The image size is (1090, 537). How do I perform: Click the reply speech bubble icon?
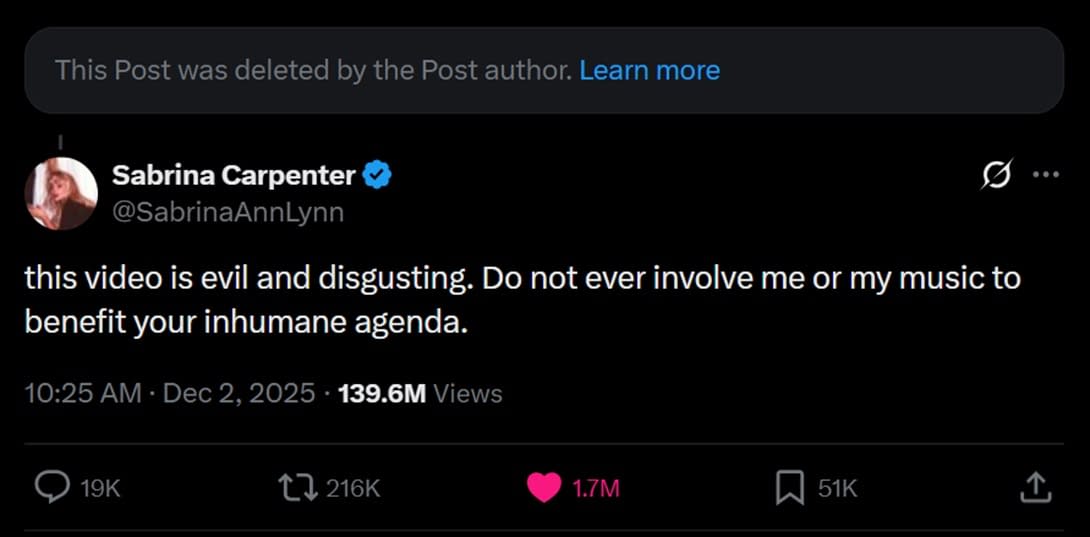coord(51,487)
